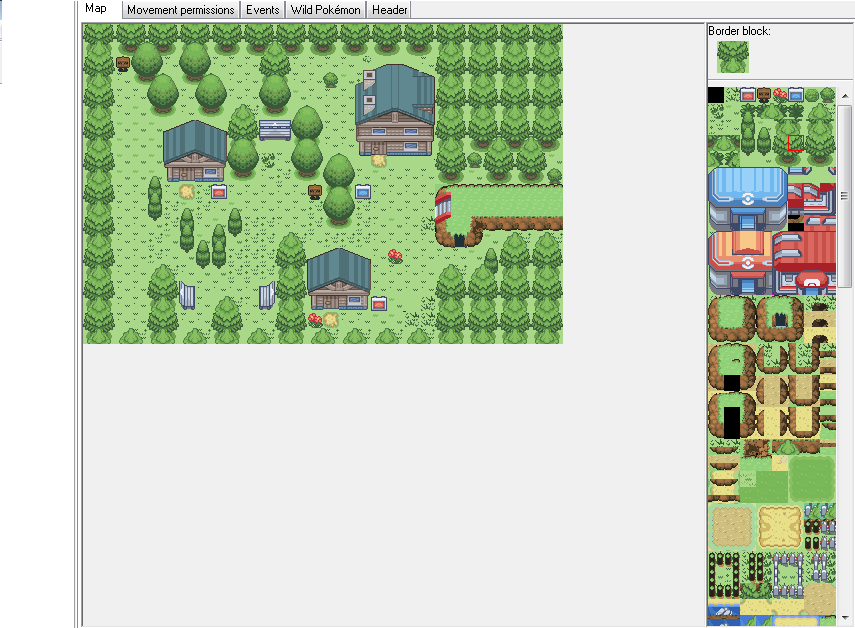Click the tile palette scrollbar thumb
This screenshot has height=628, width=855.
pos(845,196)
